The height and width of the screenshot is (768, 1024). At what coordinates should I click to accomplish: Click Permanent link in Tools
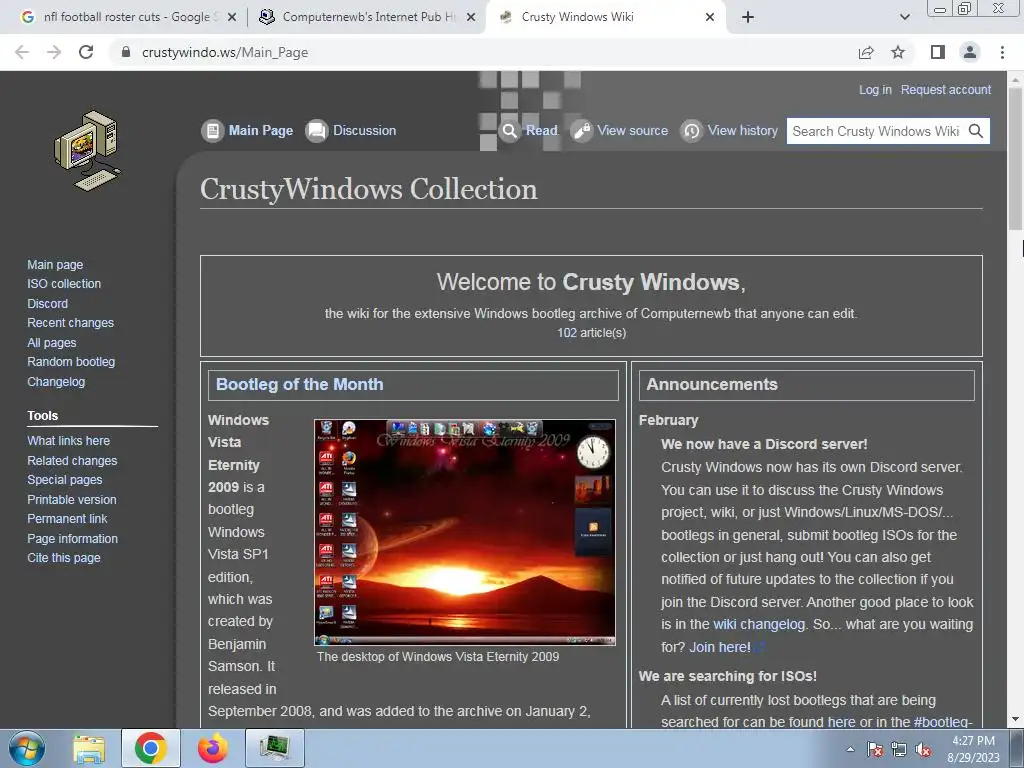[67, 519]
